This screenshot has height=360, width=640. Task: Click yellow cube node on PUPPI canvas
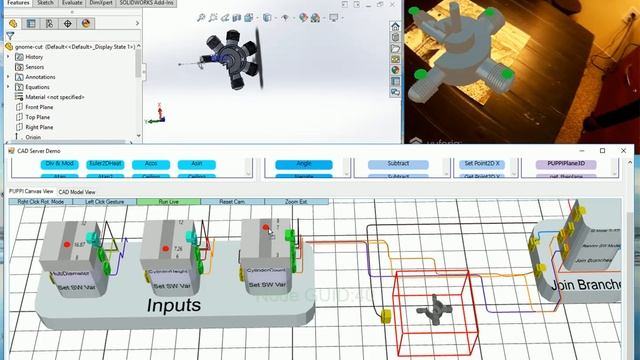[x=385, y=316]
